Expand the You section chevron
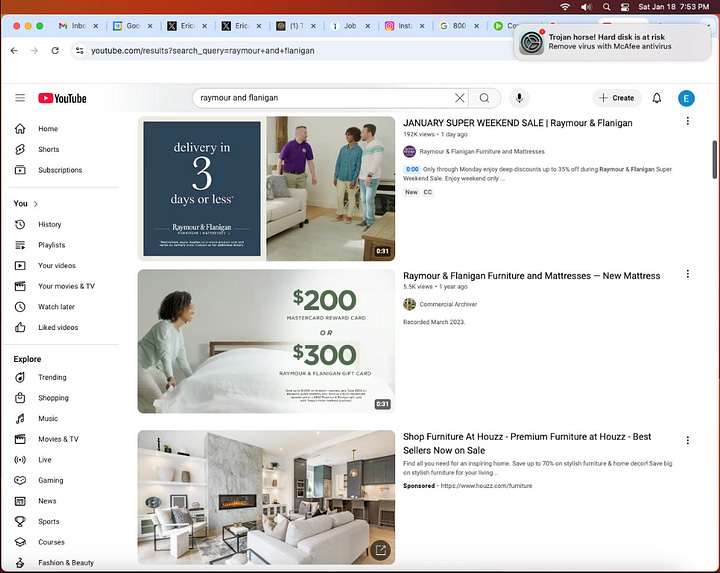 pyautogui.click(x=36, y=204)
